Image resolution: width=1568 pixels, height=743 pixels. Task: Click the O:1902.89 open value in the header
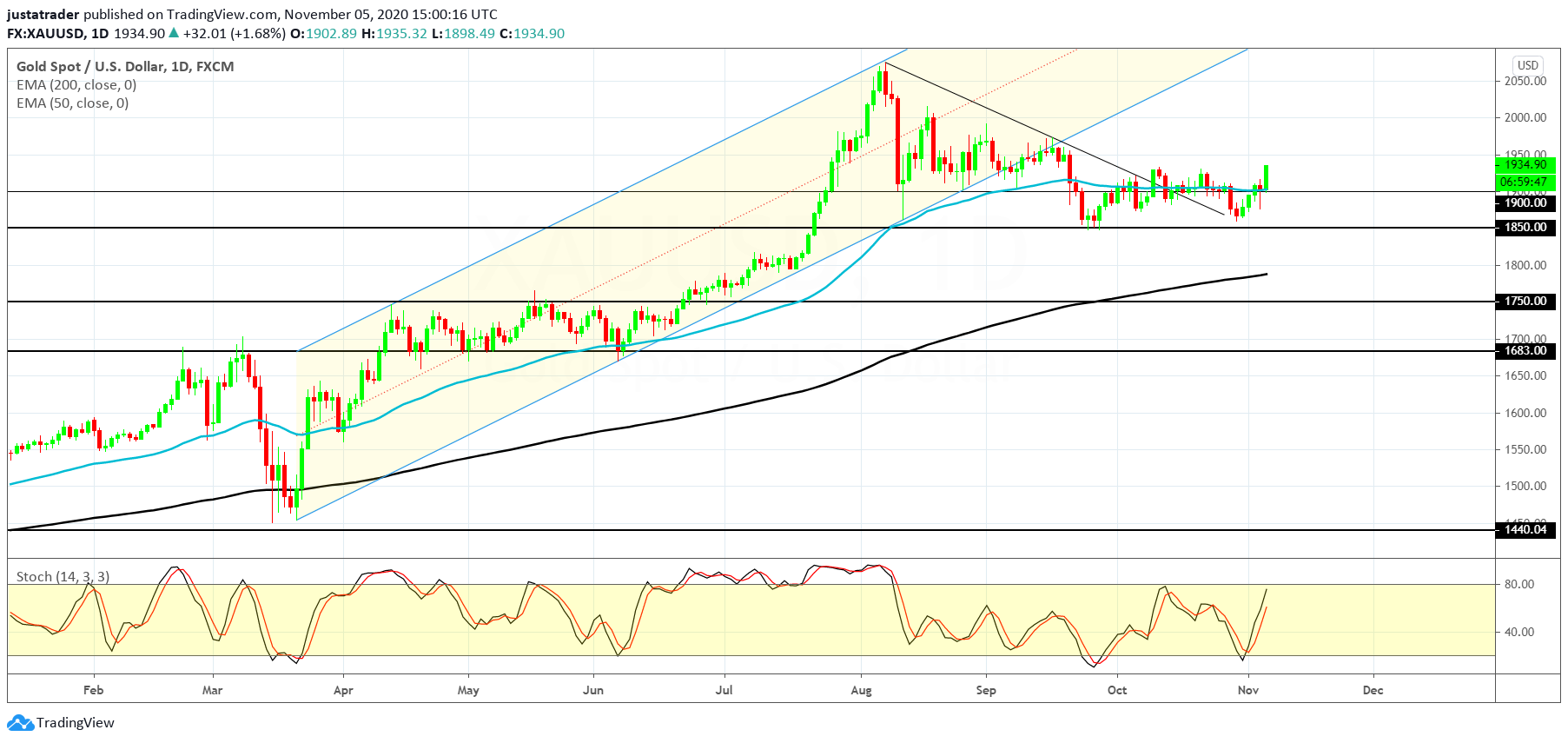[323, 33]
